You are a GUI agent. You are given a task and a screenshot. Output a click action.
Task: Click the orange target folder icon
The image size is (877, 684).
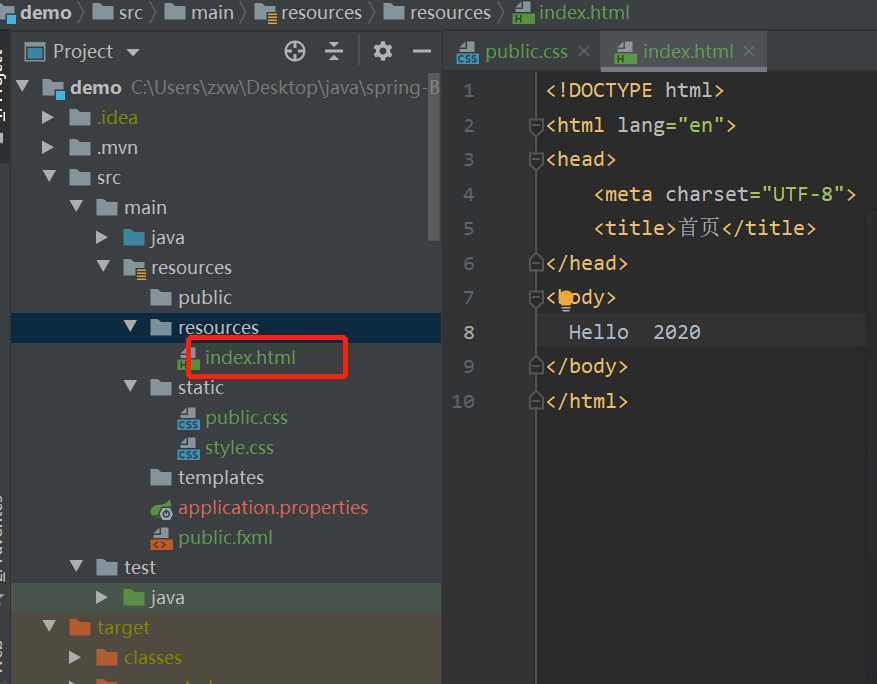pos(80,628)
